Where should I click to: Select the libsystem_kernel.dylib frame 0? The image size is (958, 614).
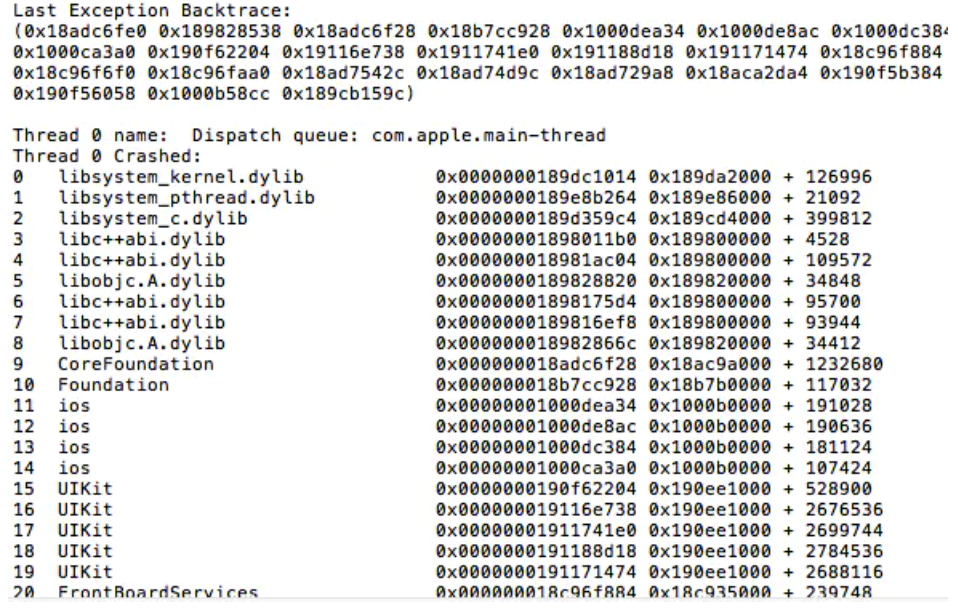tap(442, 177)
